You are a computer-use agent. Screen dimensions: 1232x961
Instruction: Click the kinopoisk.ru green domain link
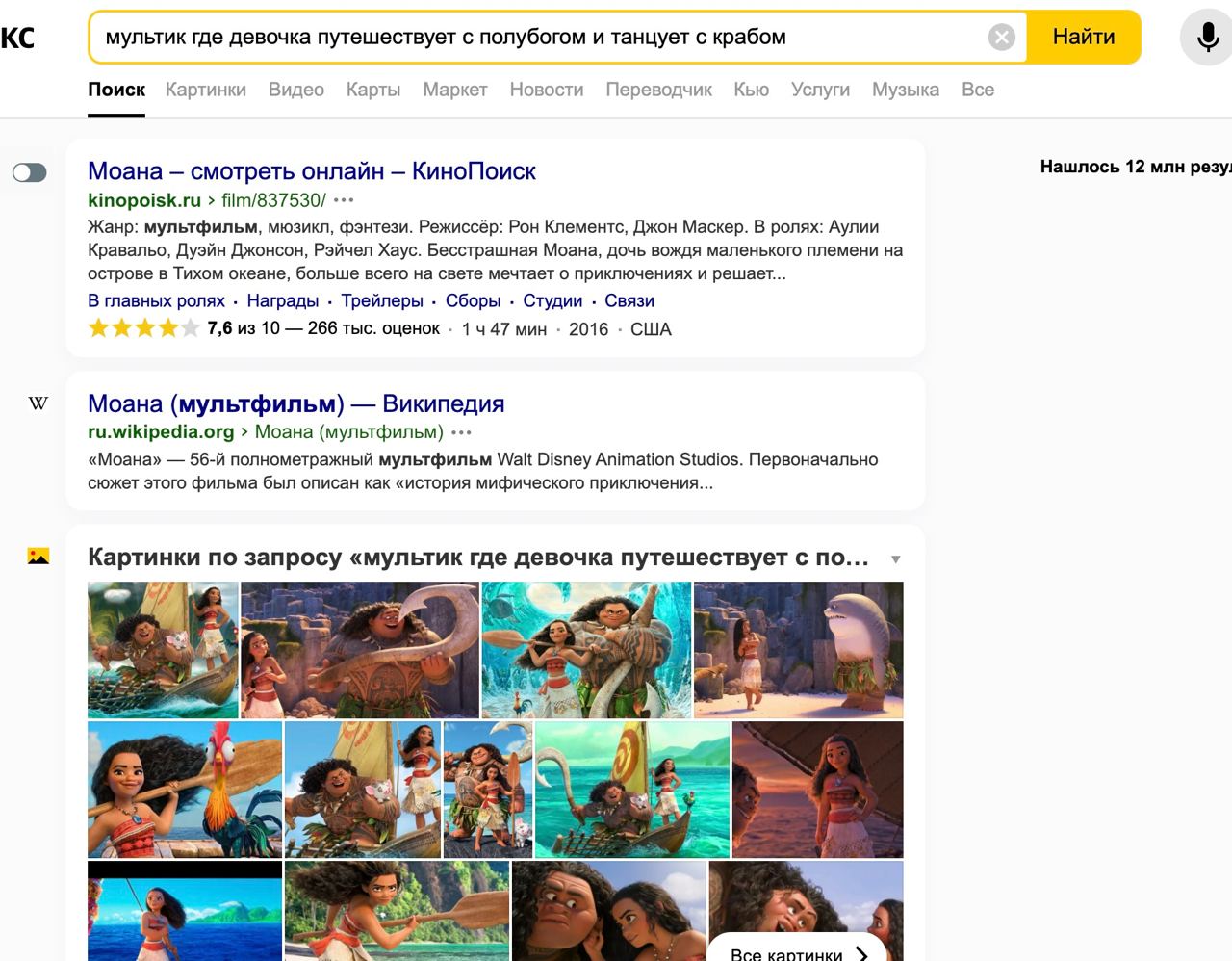[x=144, y=200]
